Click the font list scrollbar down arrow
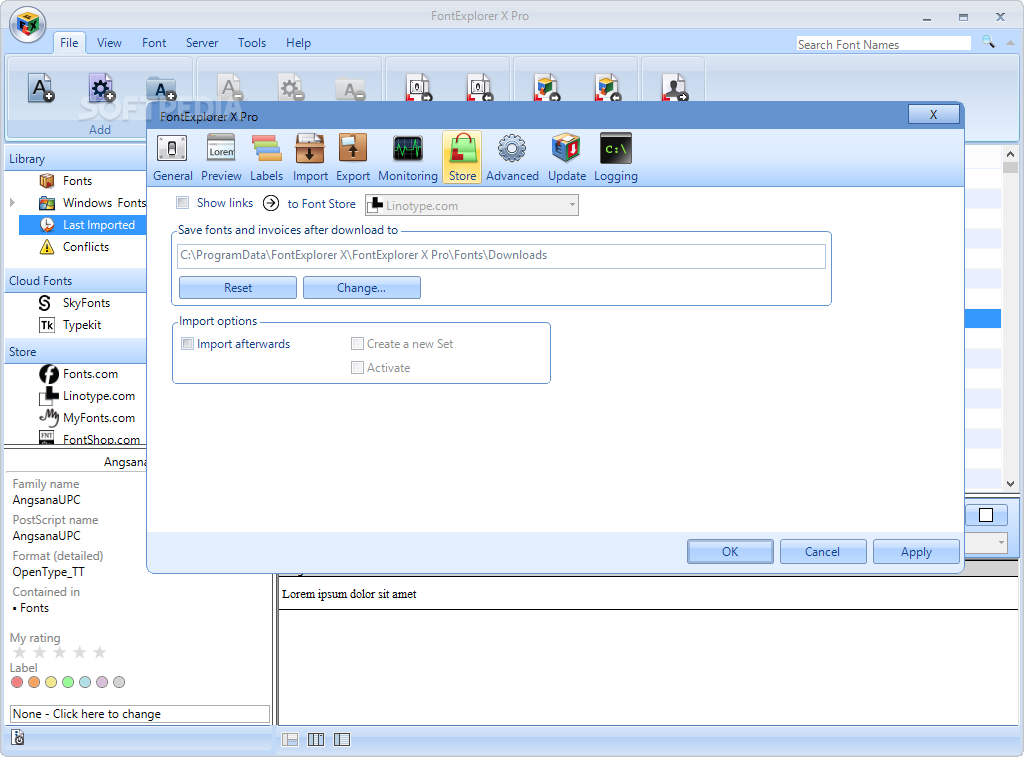The width and height of the screenshot is (1024, 757). [1010, 484]
